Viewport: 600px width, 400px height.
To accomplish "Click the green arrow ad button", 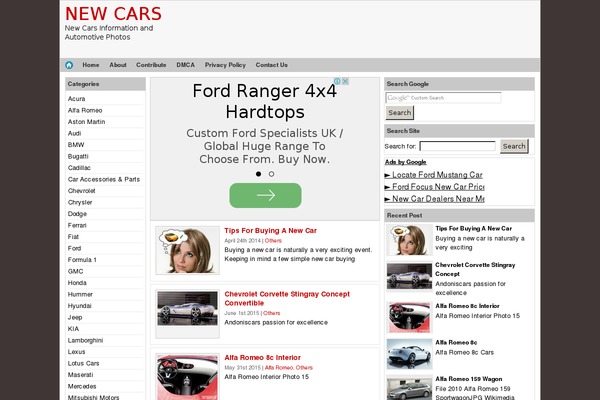I will pyautogui.click(x=265, y=195).
